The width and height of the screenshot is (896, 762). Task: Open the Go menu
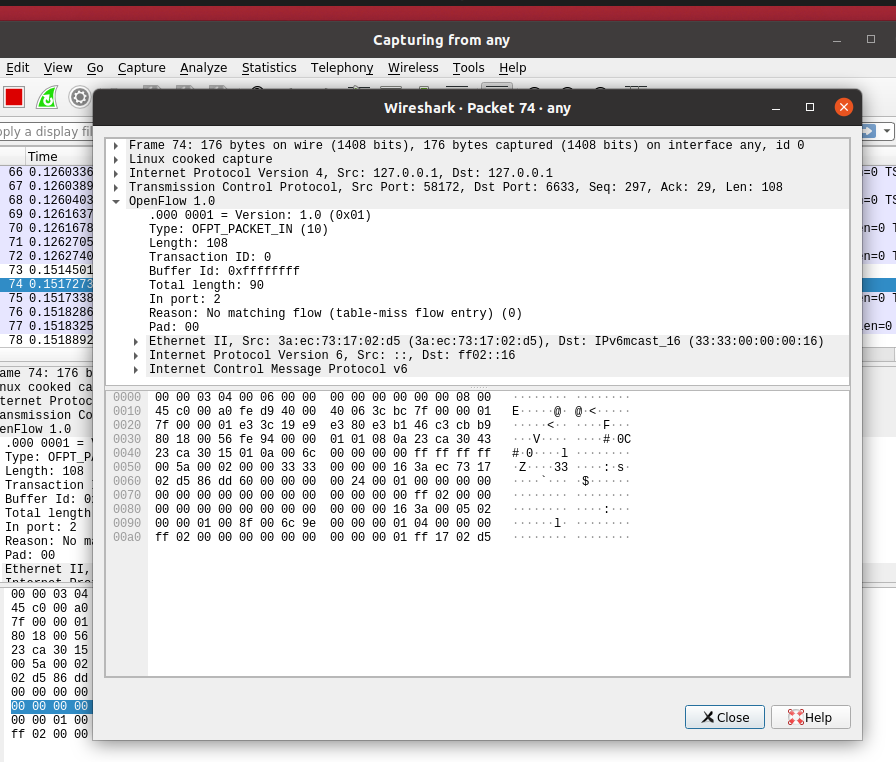pyautogui.click(x=95, y=67)
